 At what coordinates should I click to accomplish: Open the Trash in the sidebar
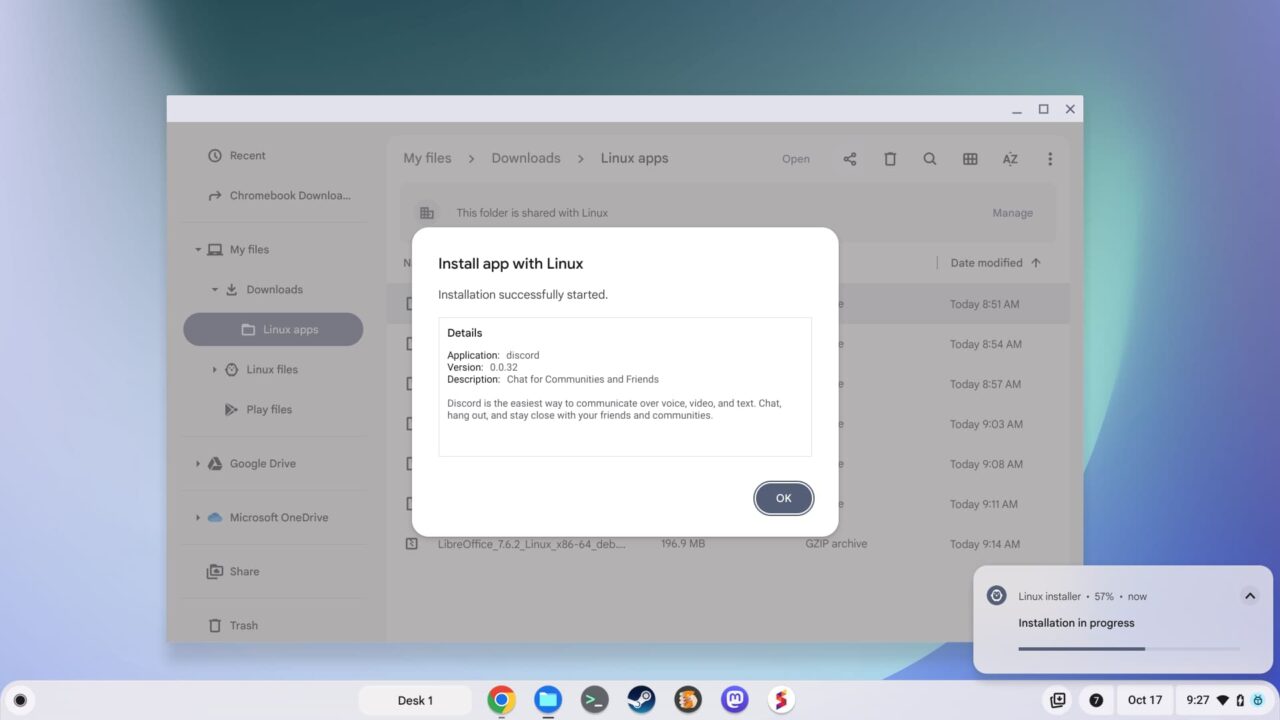[233, 626]
